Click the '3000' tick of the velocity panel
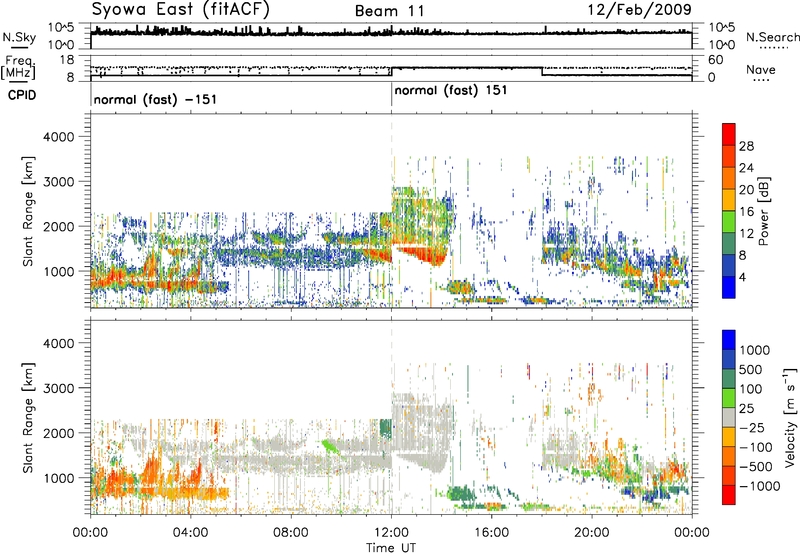This screenshot has height=554, width=800. tap(59, 388)
